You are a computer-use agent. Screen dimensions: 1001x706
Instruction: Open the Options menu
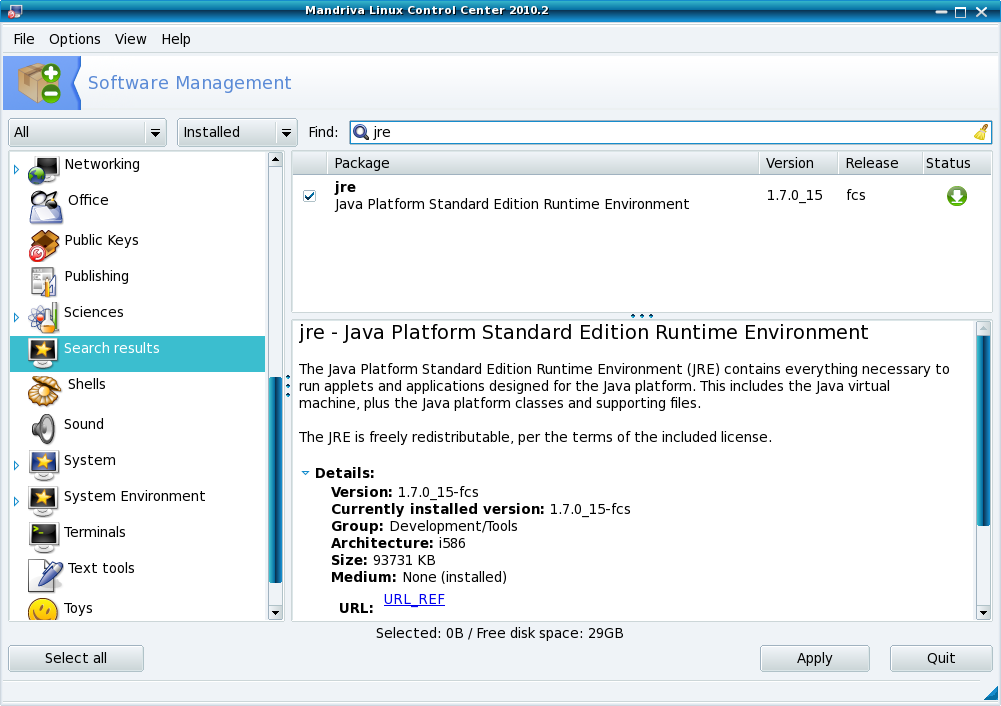tap(75, 39)
